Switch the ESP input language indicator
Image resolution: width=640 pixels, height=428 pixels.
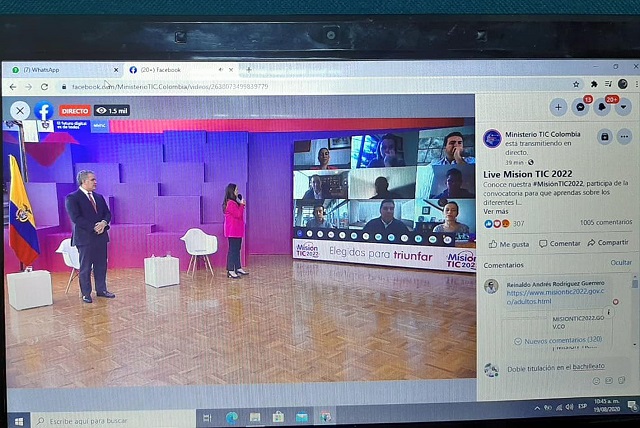[582, 406]
